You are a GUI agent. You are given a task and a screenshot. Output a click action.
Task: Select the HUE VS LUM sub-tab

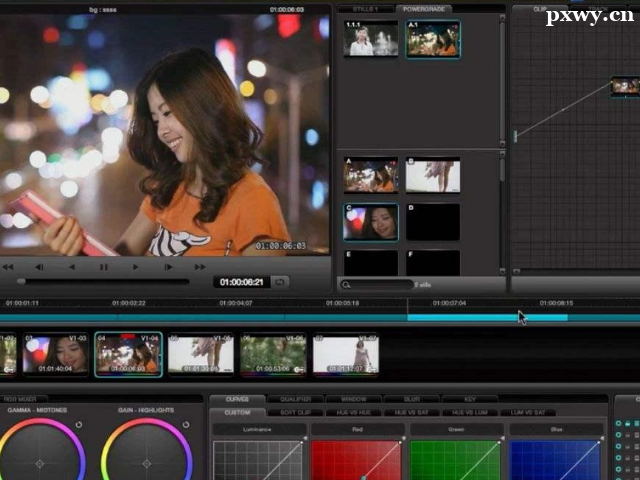(470, 413)
